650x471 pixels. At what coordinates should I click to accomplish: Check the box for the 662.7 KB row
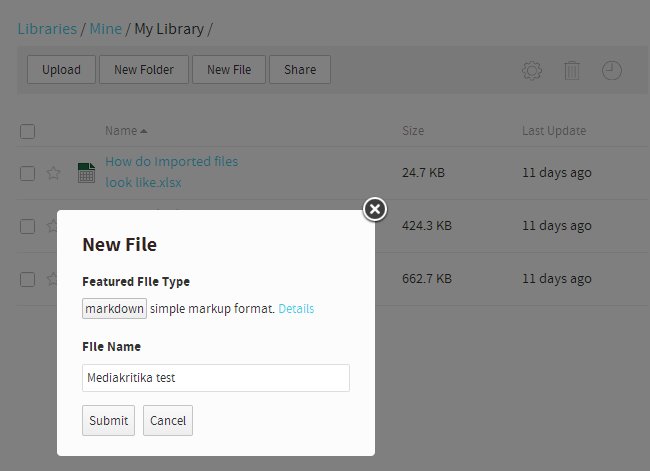click(27, 279)
